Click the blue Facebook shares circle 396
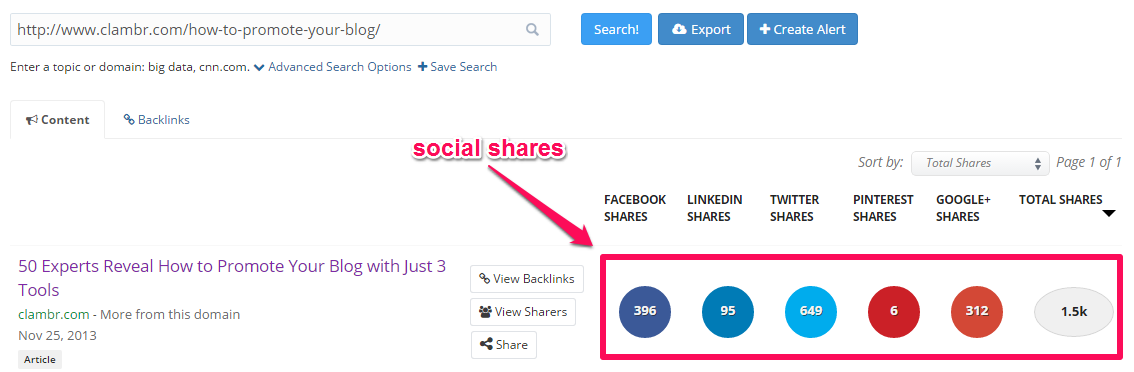 [x=645, y=310]
